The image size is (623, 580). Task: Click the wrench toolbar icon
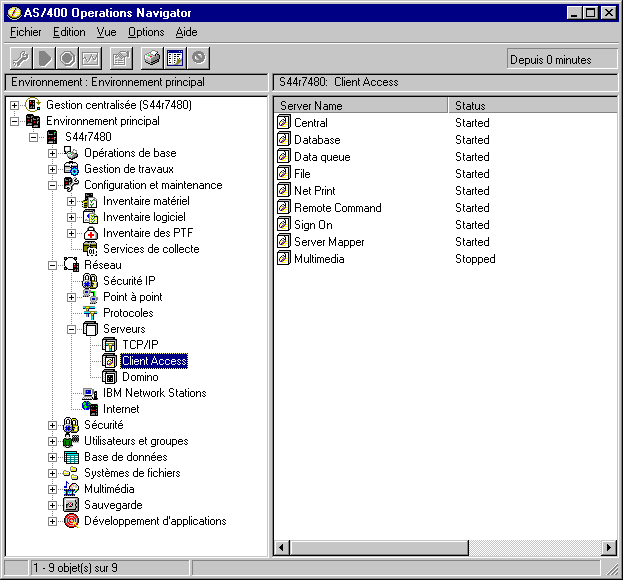(21, 59)
